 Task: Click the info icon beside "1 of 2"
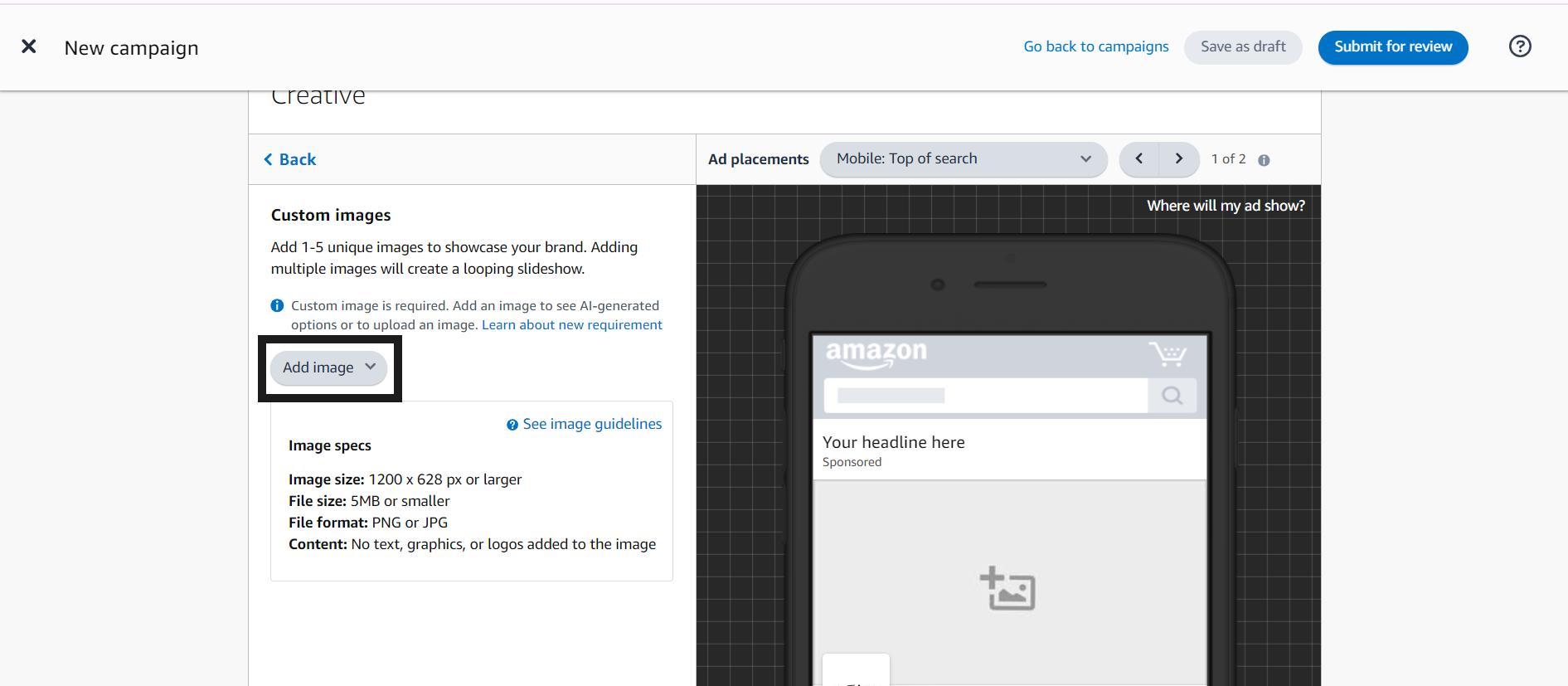coord(1264,160)
